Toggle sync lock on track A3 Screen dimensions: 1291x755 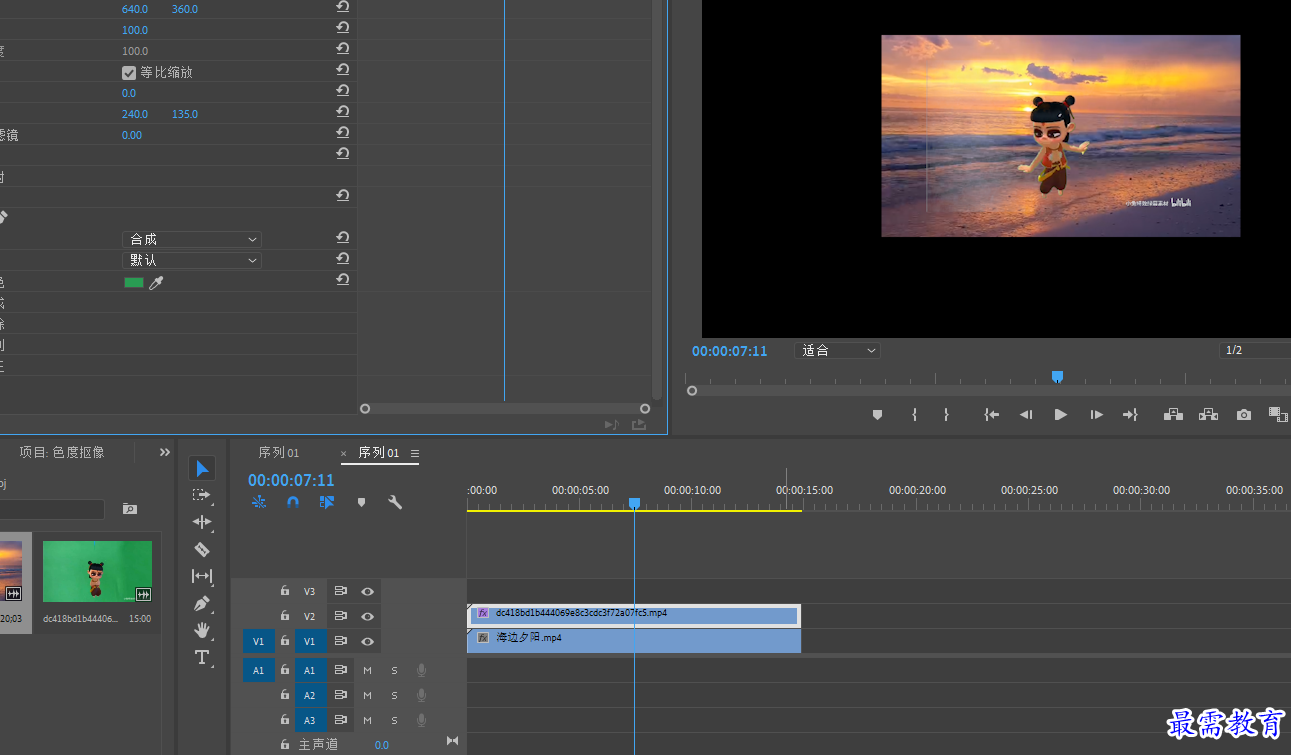point(341,720)
